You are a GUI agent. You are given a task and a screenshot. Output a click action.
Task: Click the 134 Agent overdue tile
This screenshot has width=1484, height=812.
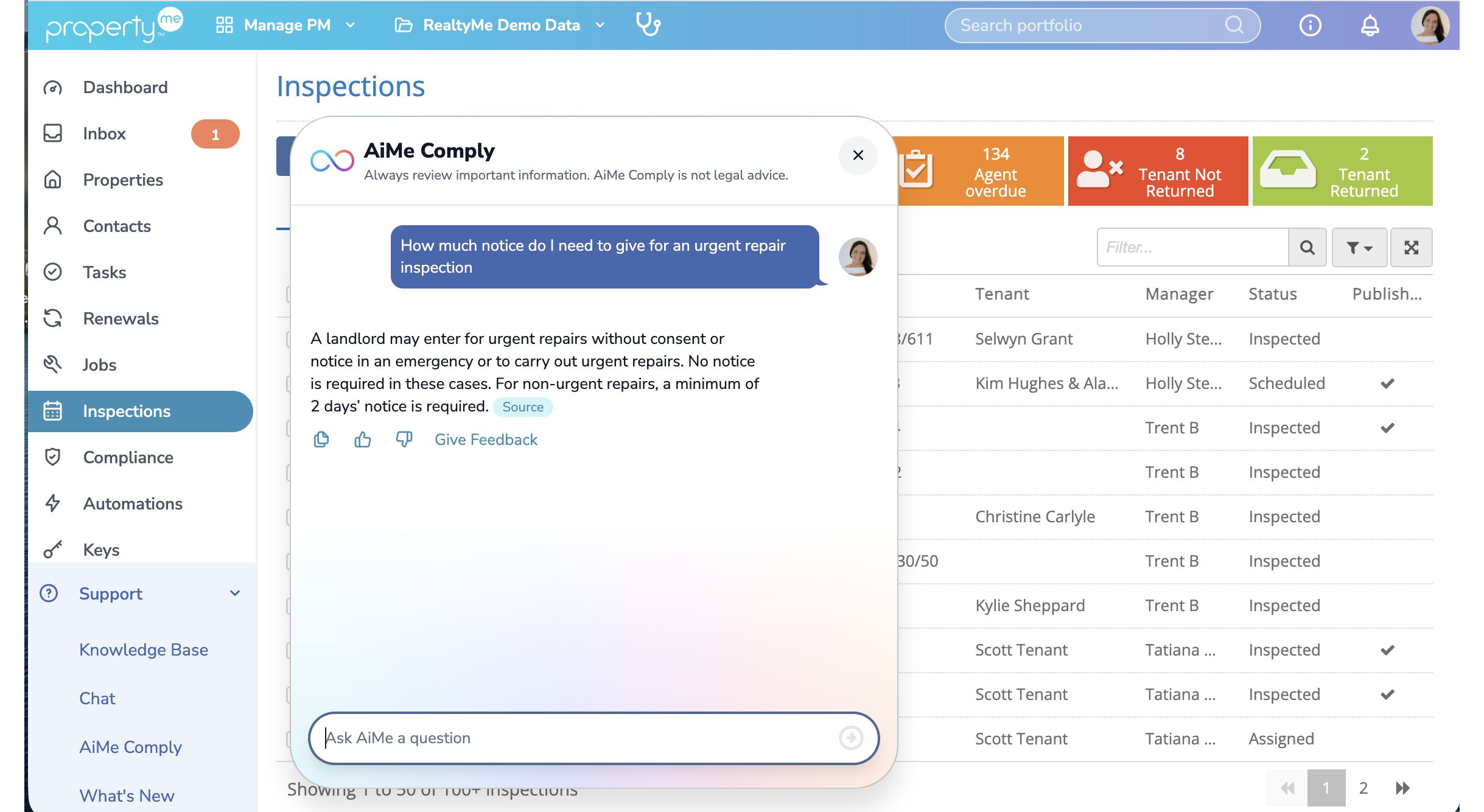pos(981,171)
